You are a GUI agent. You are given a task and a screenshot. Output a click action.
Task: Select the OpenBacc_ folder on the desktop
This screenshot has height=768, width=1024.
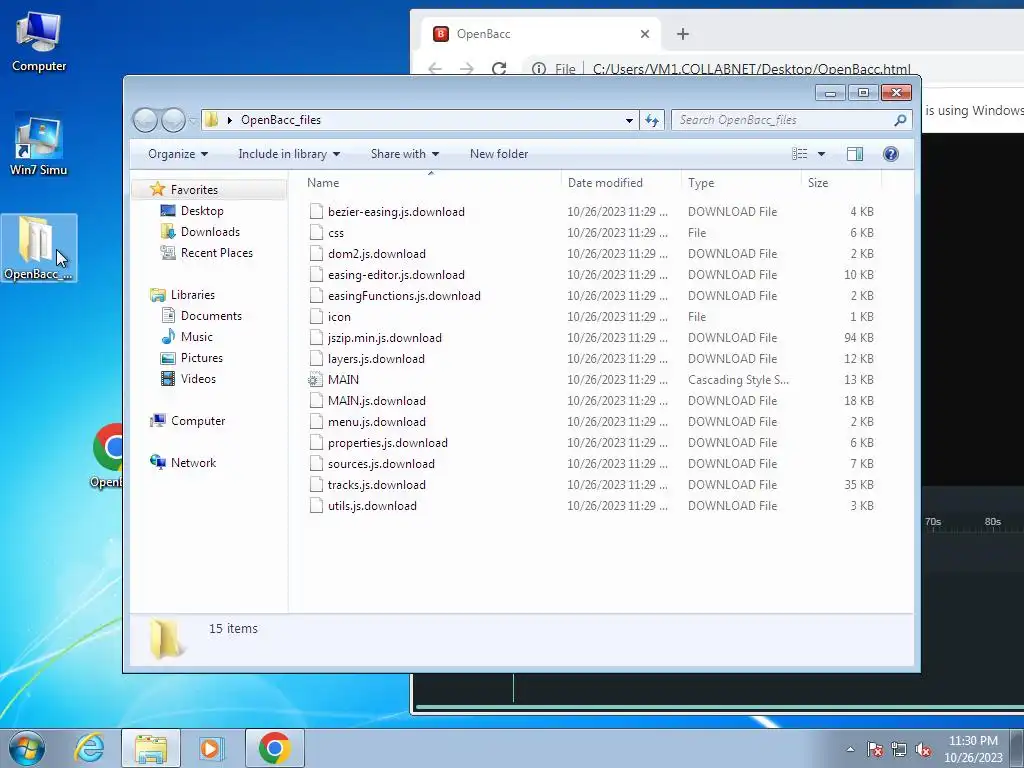(x=39, y=248)
